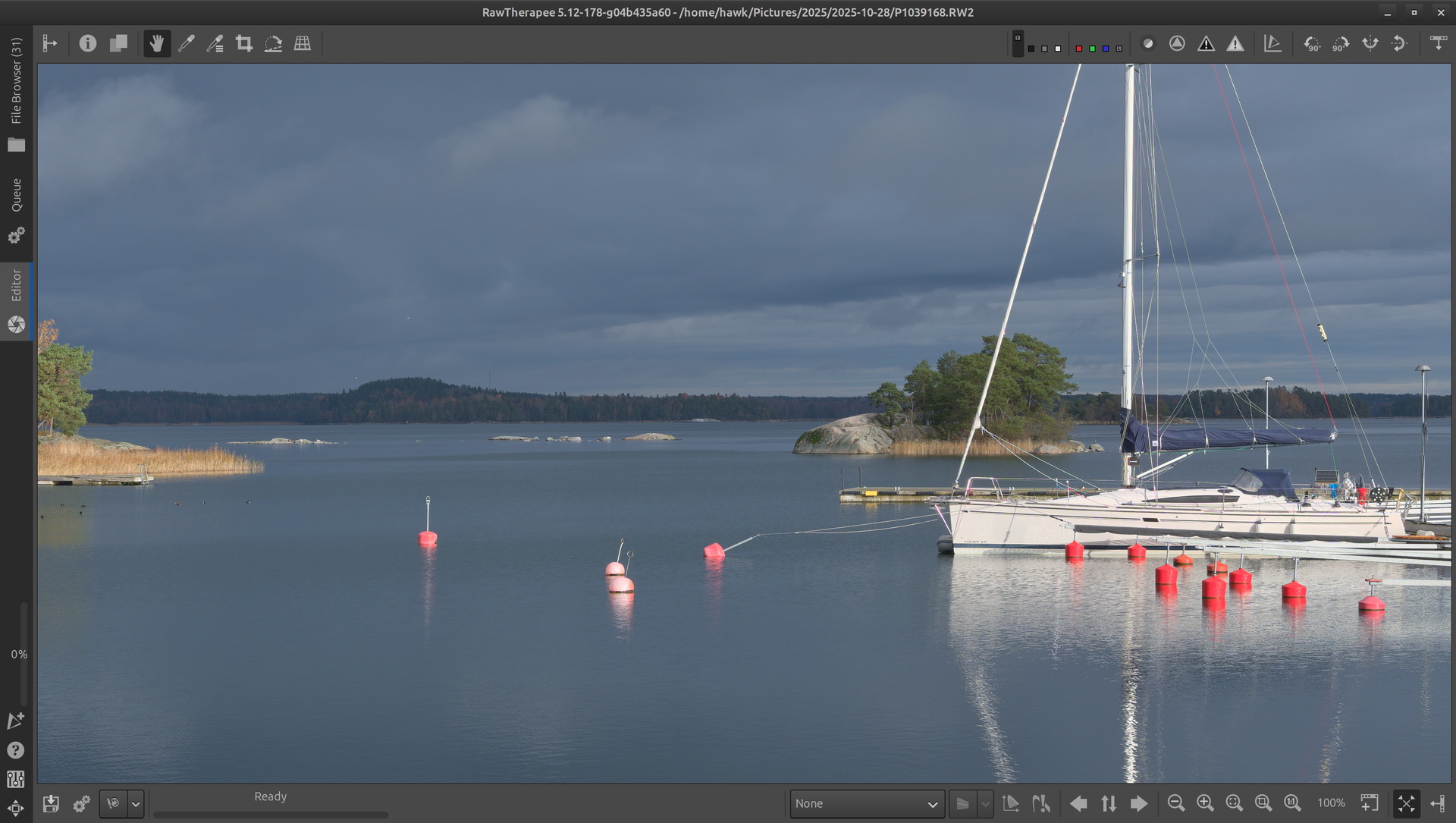Select the white balance picker tool
The image size is (1456, 823).
[x=186, y=44]
